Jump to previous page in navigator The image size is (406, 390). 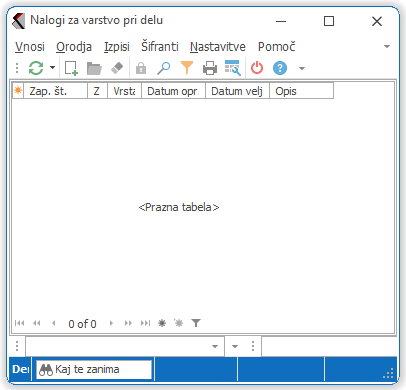[x=37, y=323]
